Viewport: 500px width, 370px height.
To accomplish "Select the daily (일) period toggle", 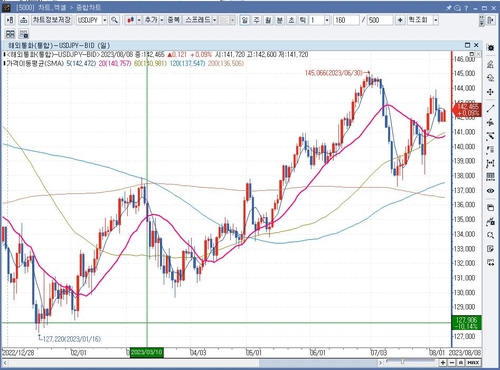I will [245, 20].
